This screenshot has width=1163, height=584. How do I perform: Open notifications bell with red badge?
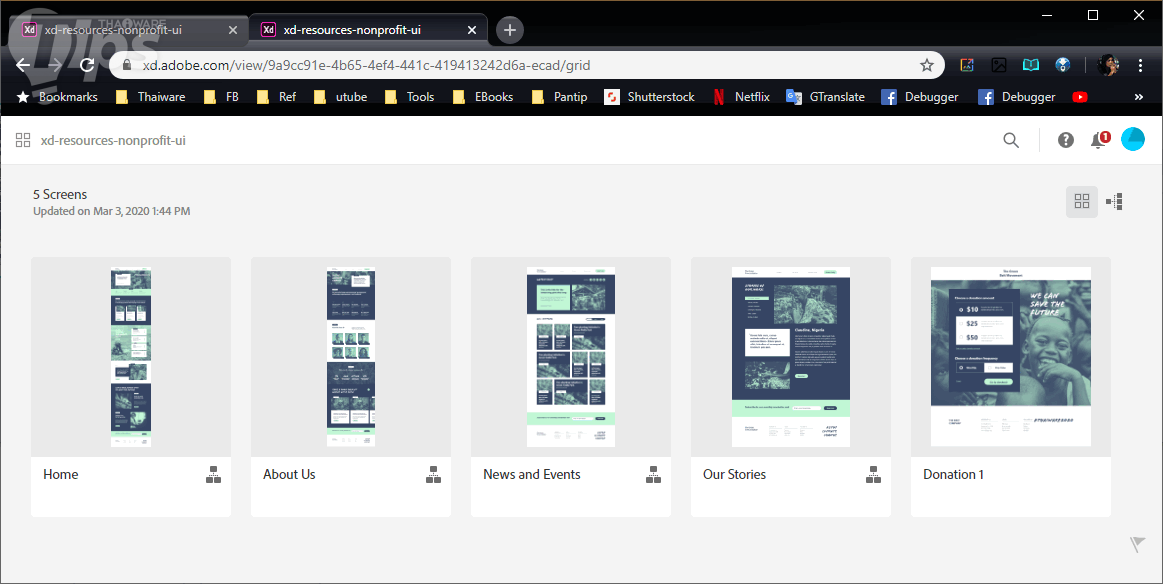pyautogui.click(x=1100, y=140)
